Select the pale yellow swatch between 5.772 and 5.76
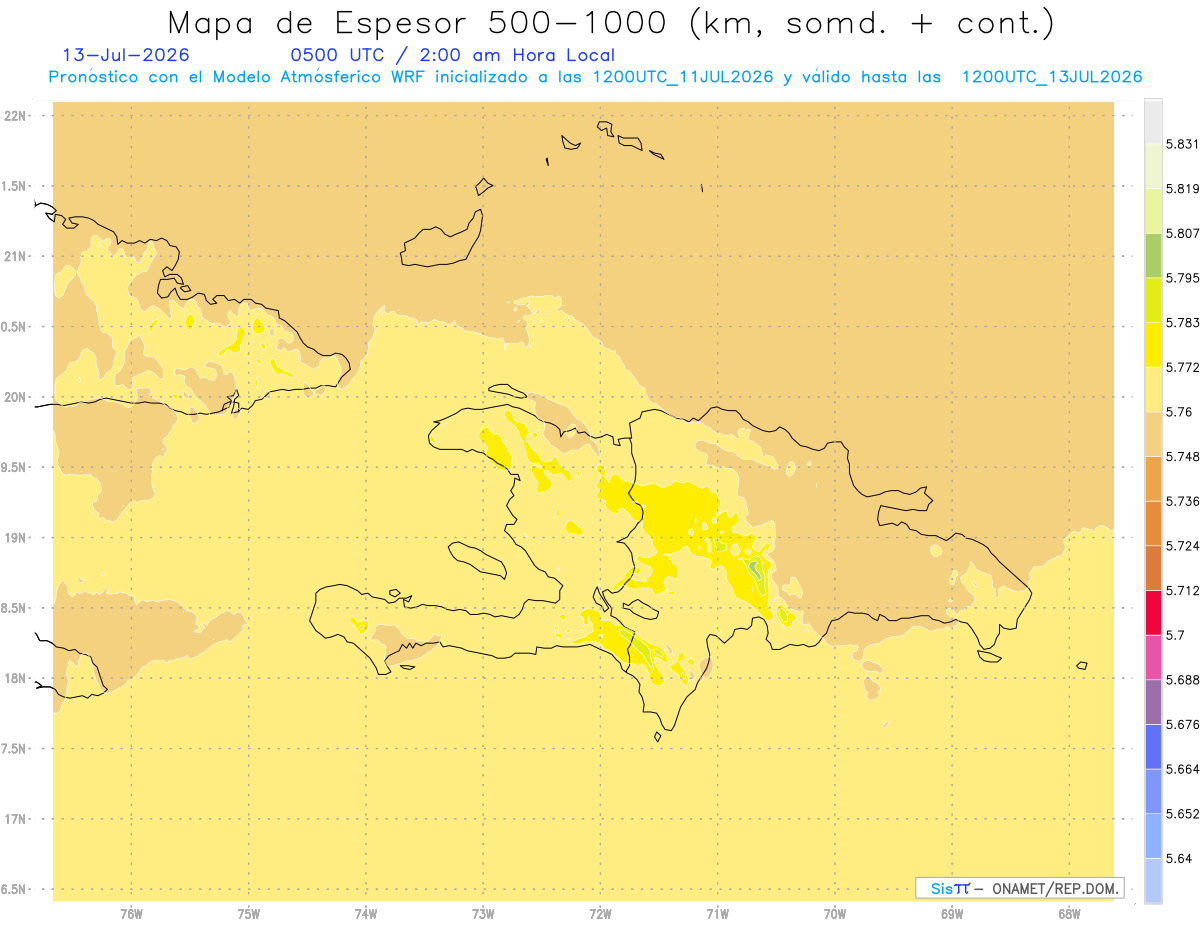The height and width of the screenshot is (927, 1200). tap(1153, 389)
